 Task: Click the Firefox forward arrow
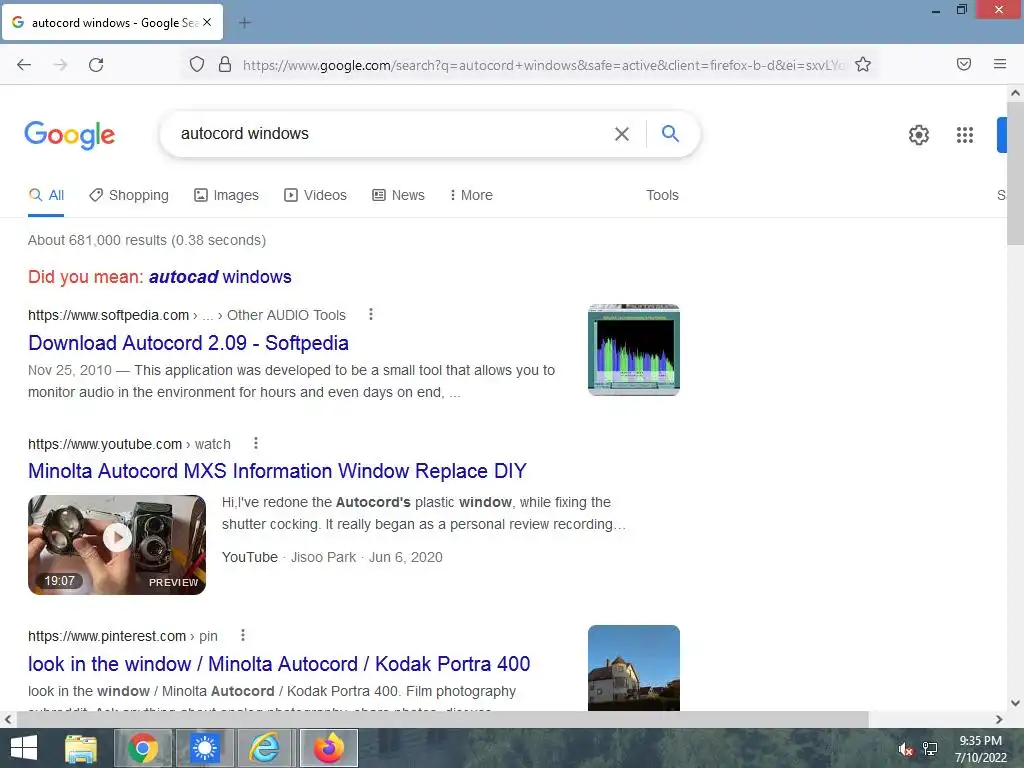click(x=60, y=65)
